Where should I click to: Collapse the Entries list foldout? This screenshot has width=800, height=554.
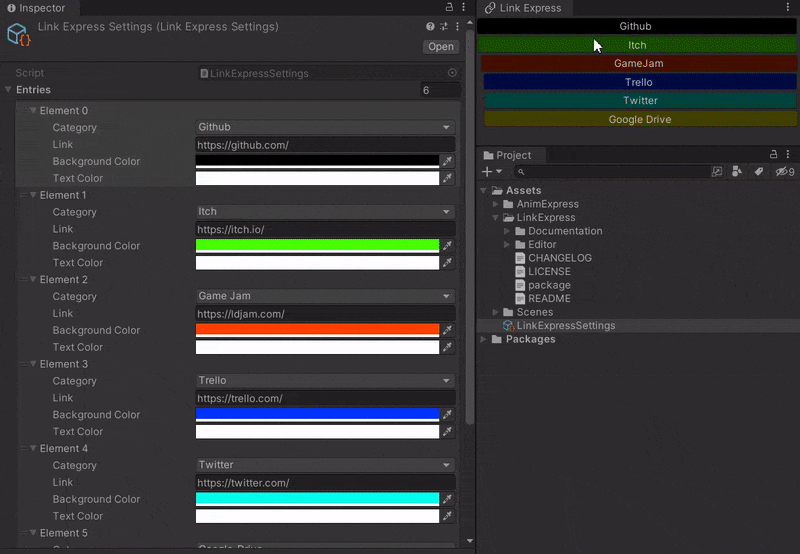tap(8, 89)
